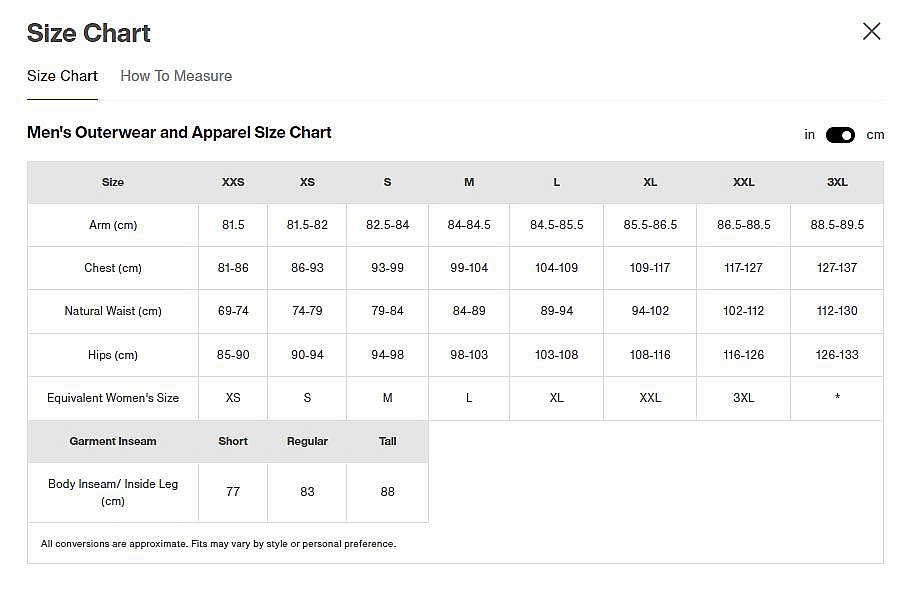Click the Natural Waist (cm) row label
Image resolution: width=900 pixels, height=593 pixels.
[113, 311]
